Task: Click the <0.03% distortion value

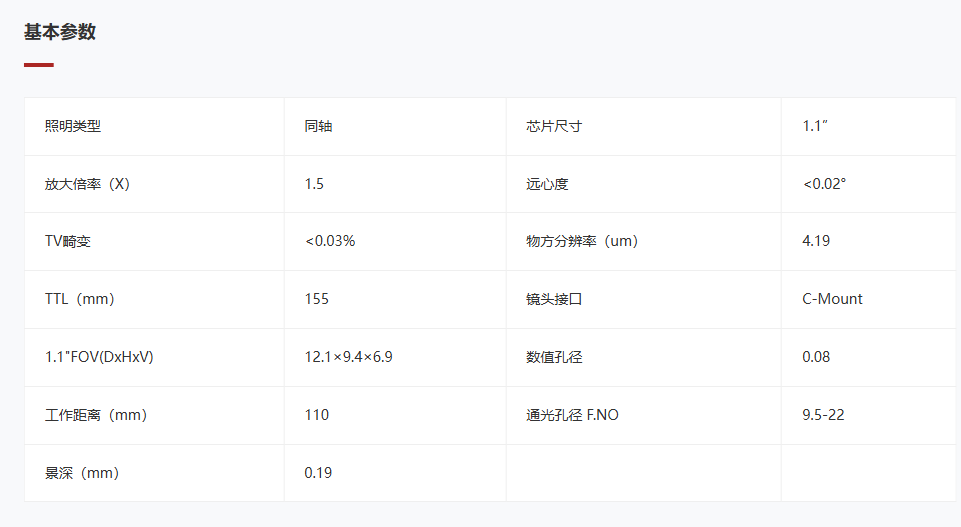Action: click(x=330, y=241)
